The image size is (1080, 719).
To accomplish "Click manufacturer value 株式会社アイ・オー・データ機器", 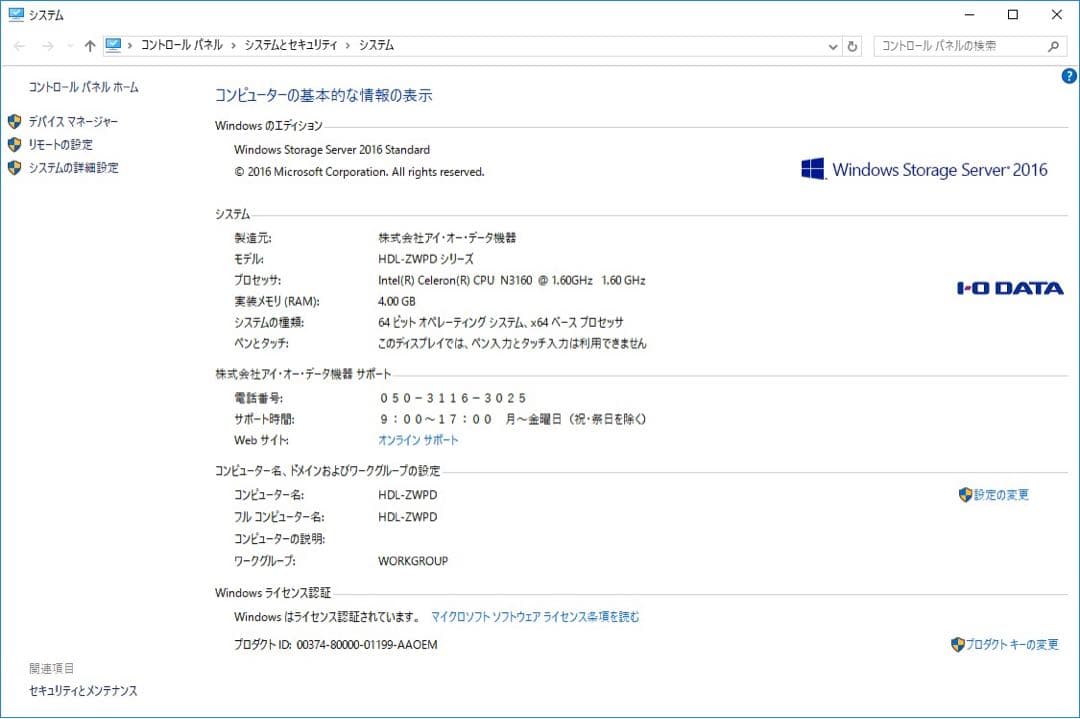I will coord(447,238).
